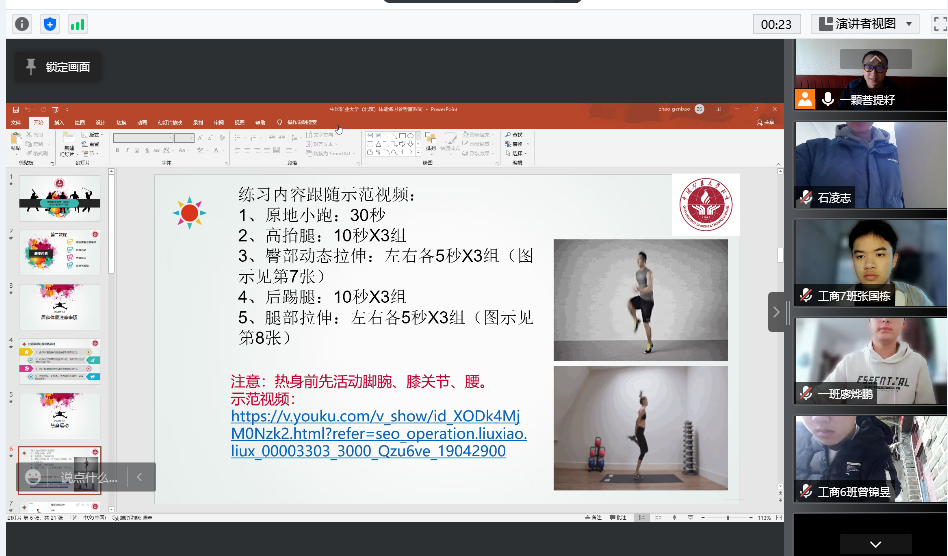Open the emoji picker in chat bar
948x556 pixels.
(x=34, y=477)
